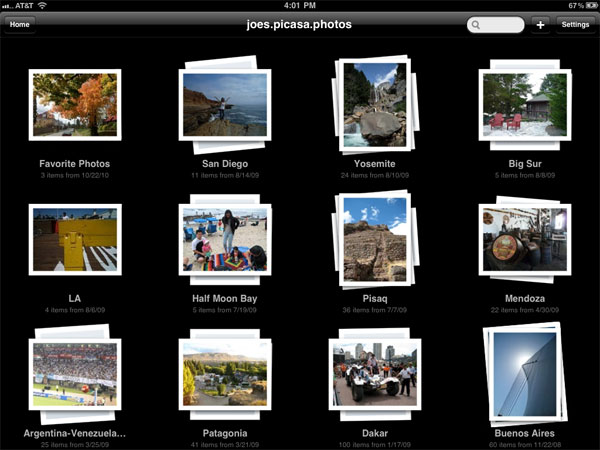Tap '22 items from 4/30/09' caption
Viewport: 600px width, 450px height.
[x=525, y=310]
